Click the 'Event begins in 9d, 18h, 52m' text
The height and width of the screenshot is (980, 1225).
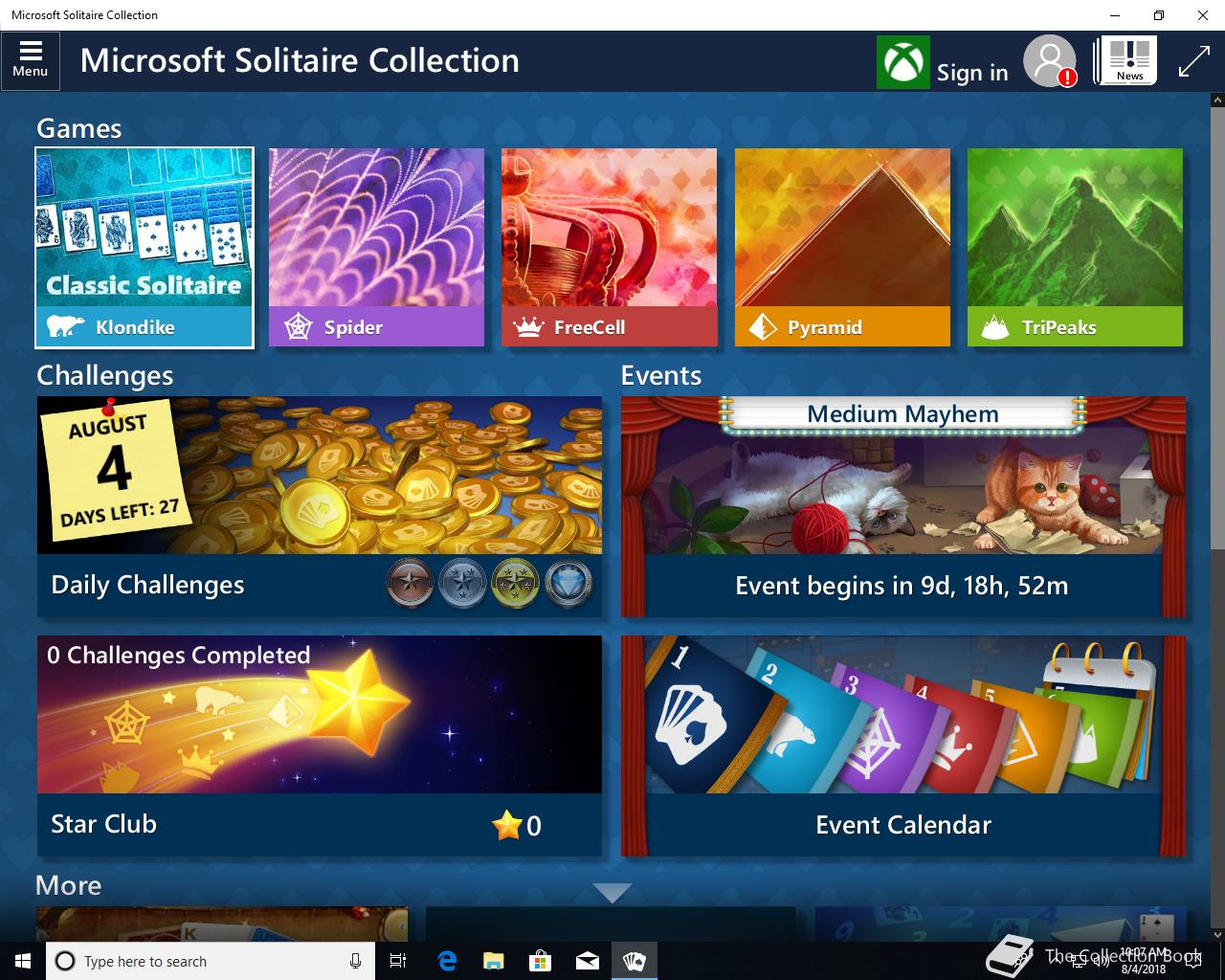(x=902, y=586)
